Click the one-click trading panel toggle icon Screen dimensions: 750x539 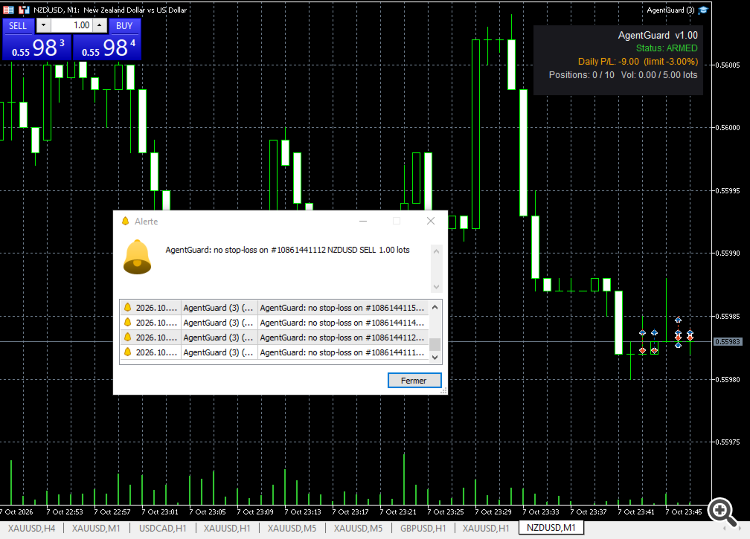click(x=9, y=10)
